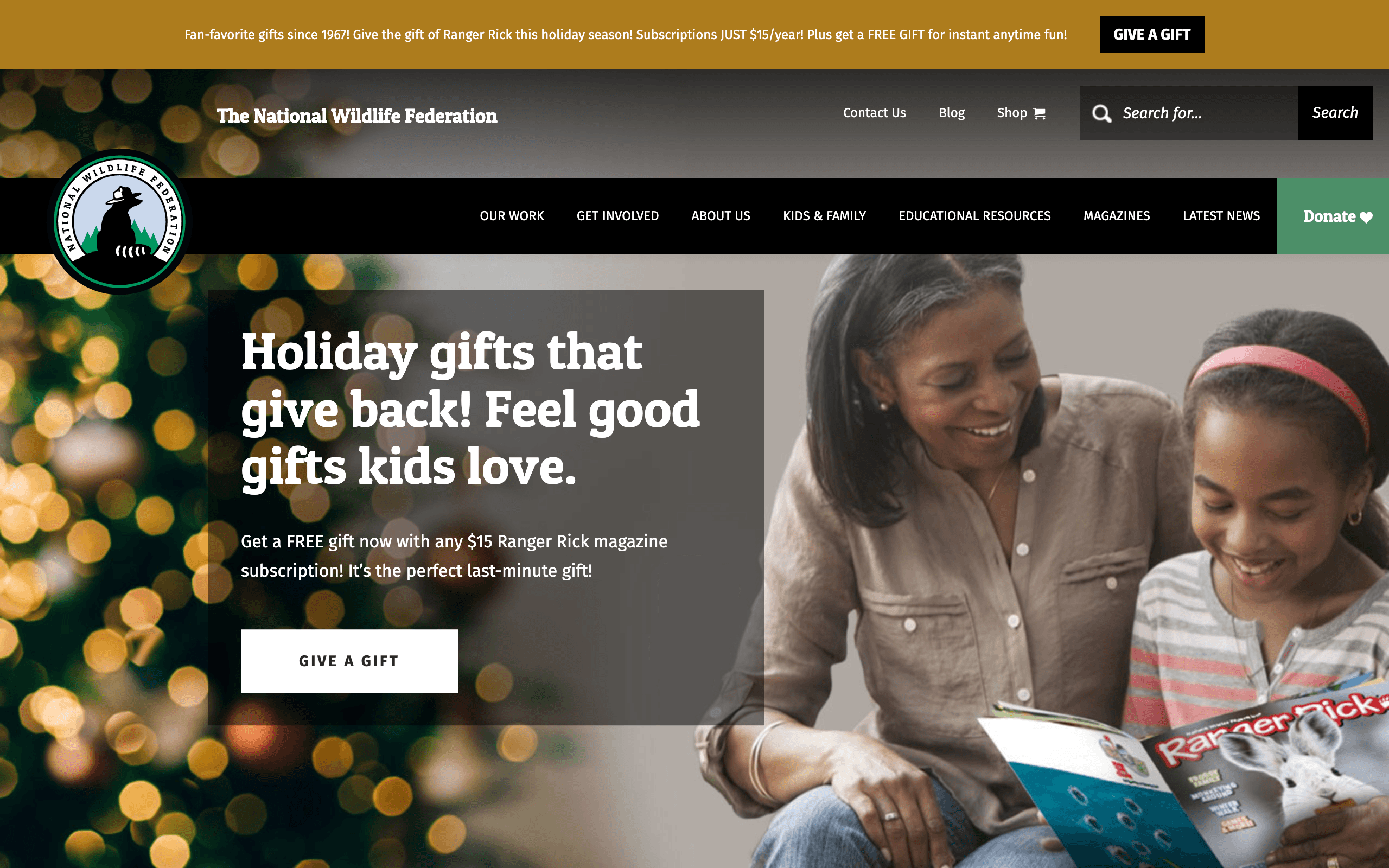Go to Latest News

(x=1221, y=216)
